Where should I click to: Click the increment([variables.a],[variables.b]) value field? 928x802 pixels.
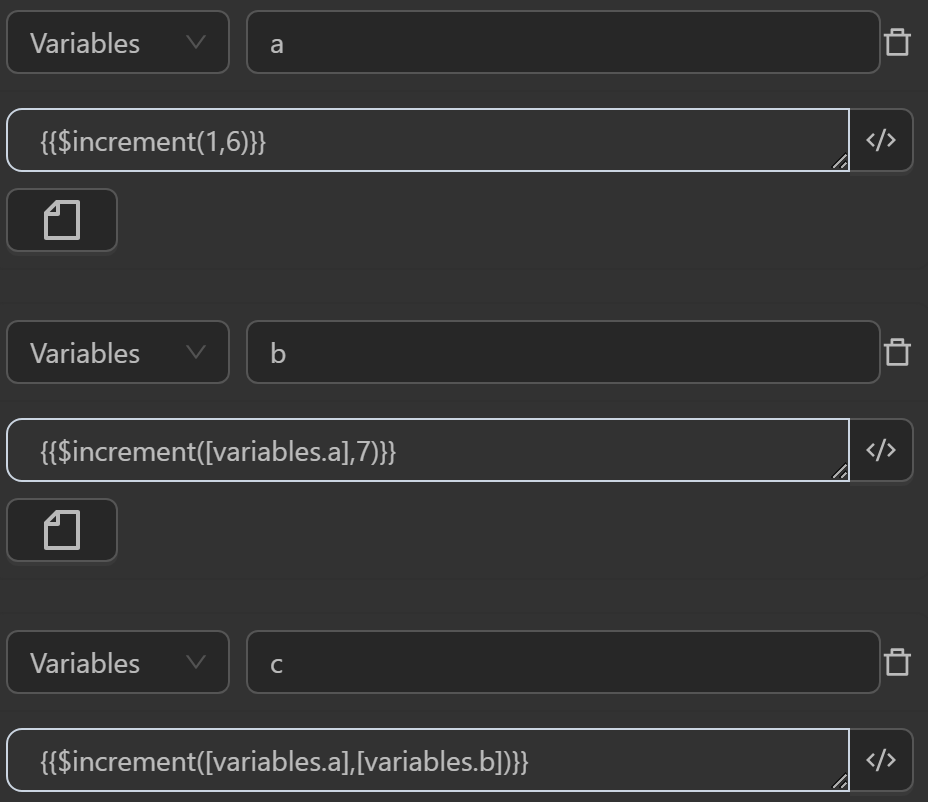click(x=427, y=760)
